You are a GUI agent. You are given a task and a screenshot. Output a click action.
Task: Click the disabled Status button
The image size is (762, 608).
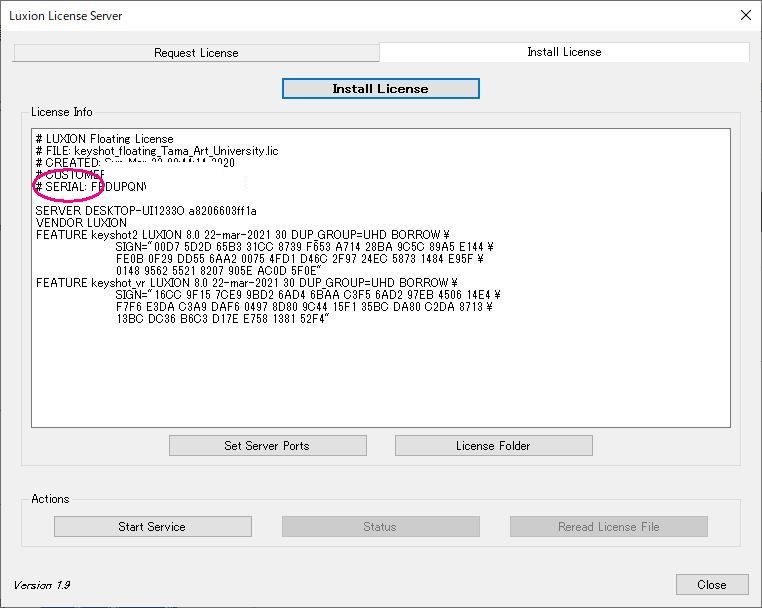(381, 527)
